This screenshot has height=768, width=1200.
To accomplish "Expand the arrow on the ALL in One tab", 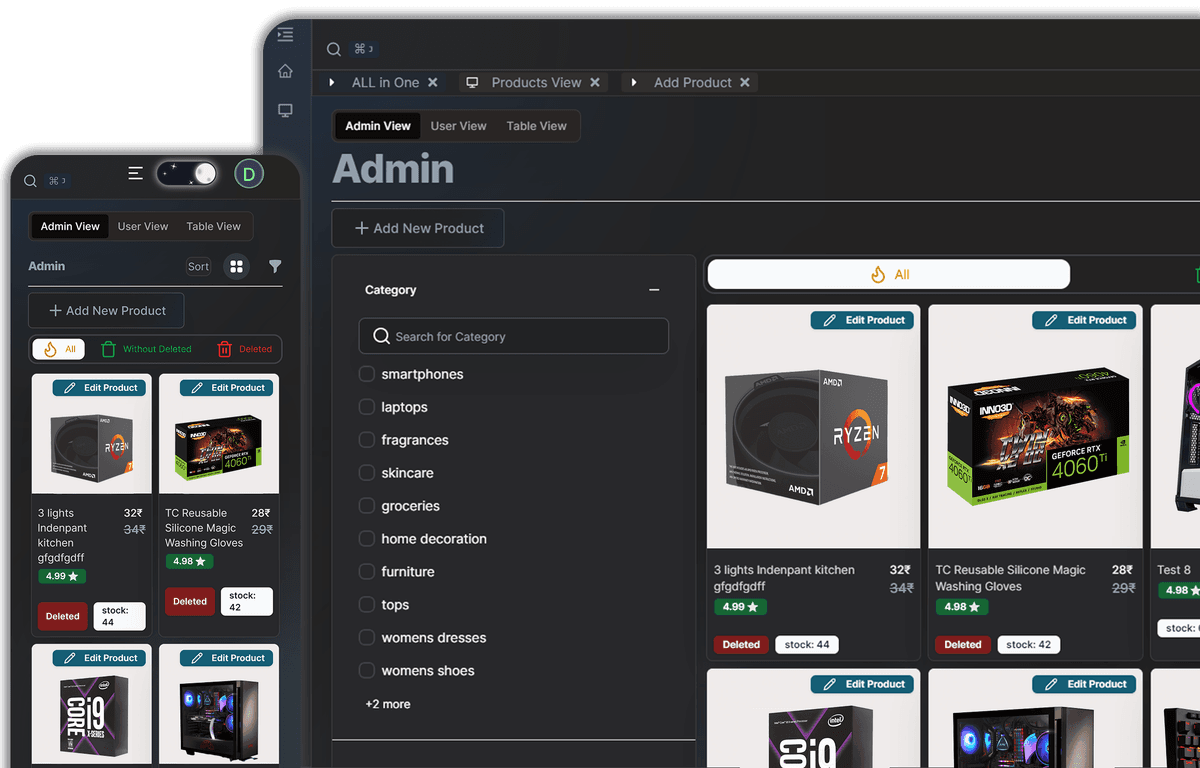I will coord(333,82).
